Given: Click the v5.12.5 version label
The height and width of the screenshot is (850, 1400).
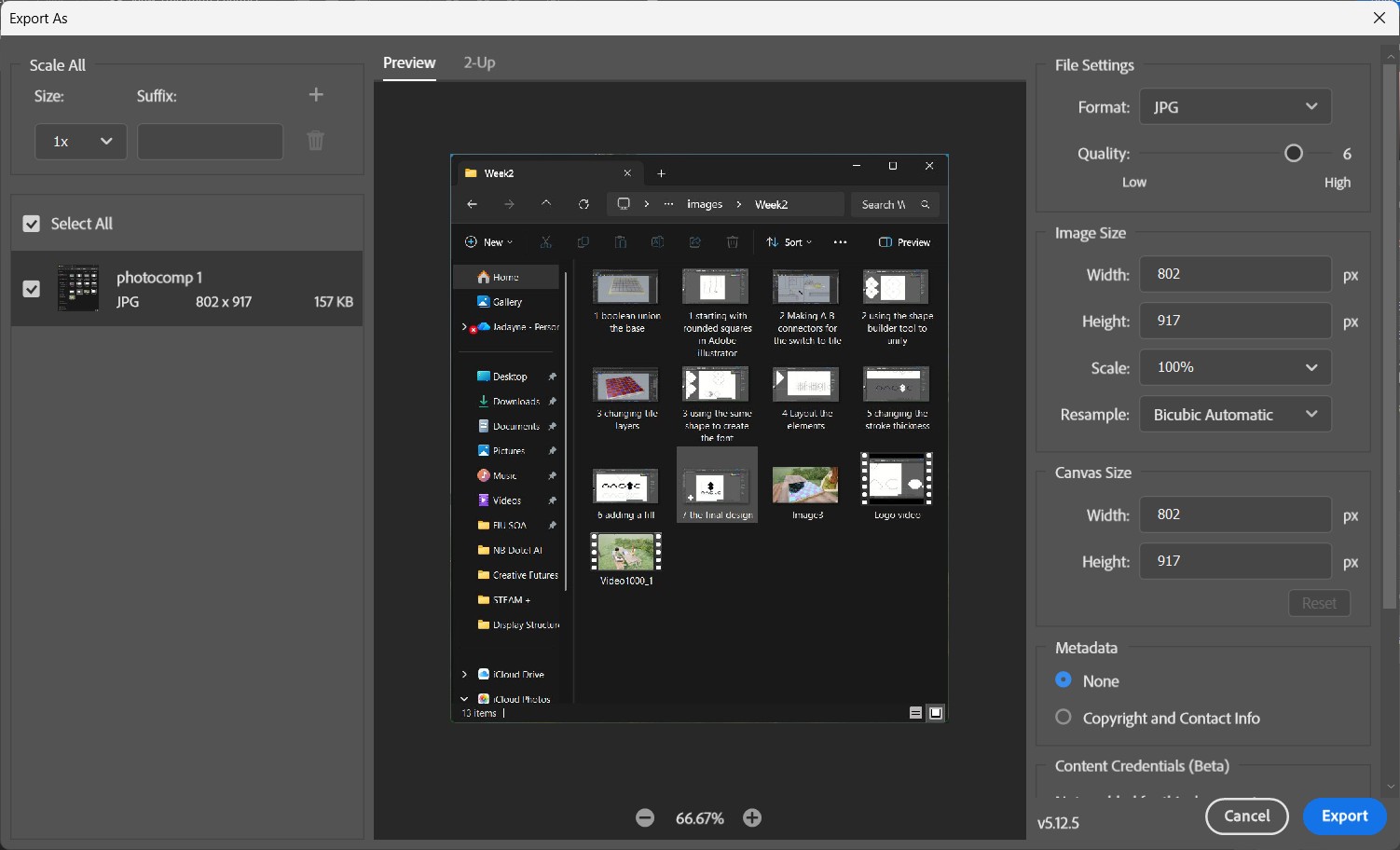Looking at the screenshot, I should 1058,823.
